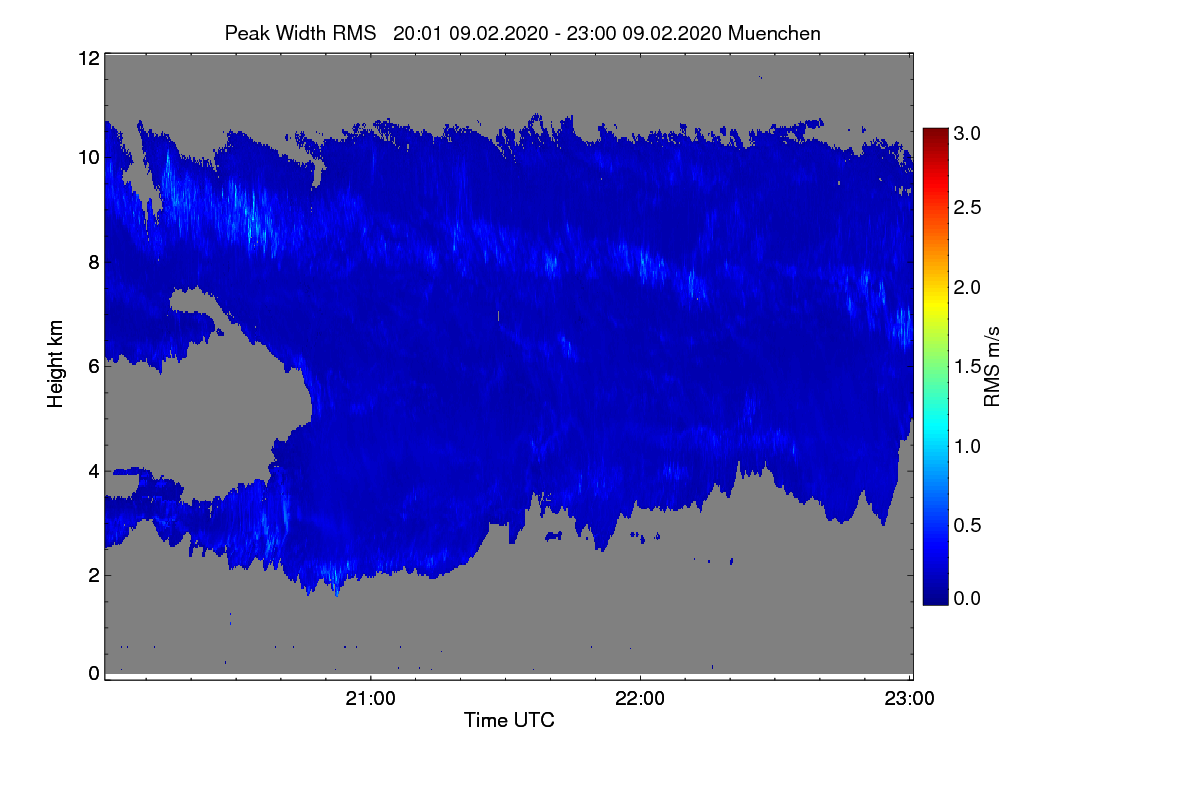Click the station name 'Muenchen' in the title

pyautogui.click(x=775, y=33)
